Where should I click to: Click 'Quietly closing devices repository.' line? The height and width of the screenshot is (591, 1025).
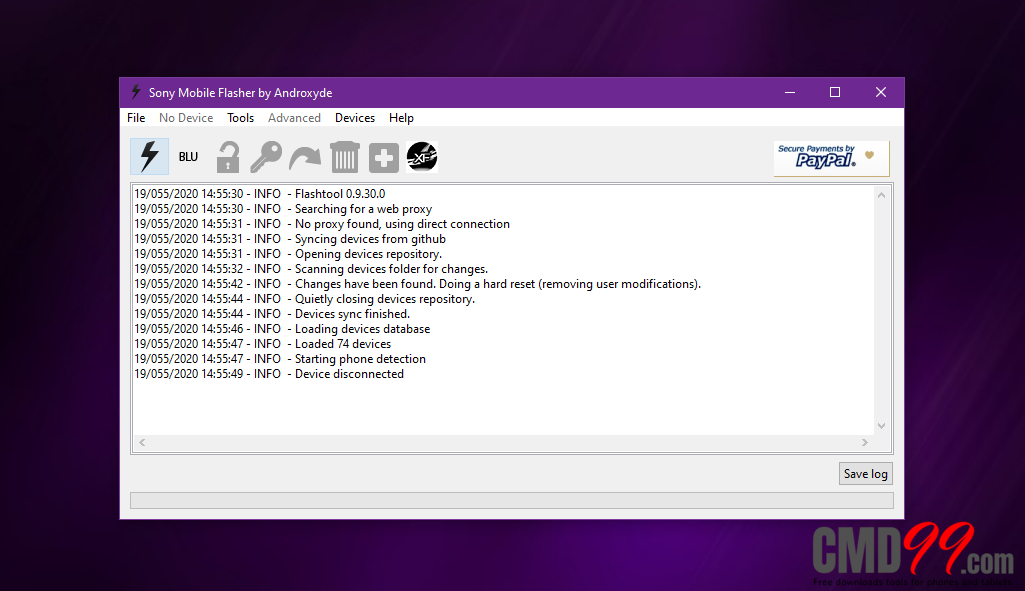tap(304, 299)
